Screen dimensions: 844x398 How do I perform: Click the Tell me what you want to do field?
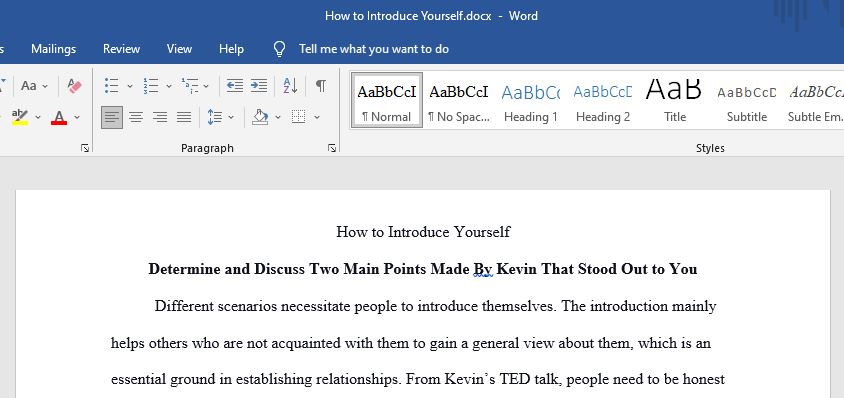374,49
